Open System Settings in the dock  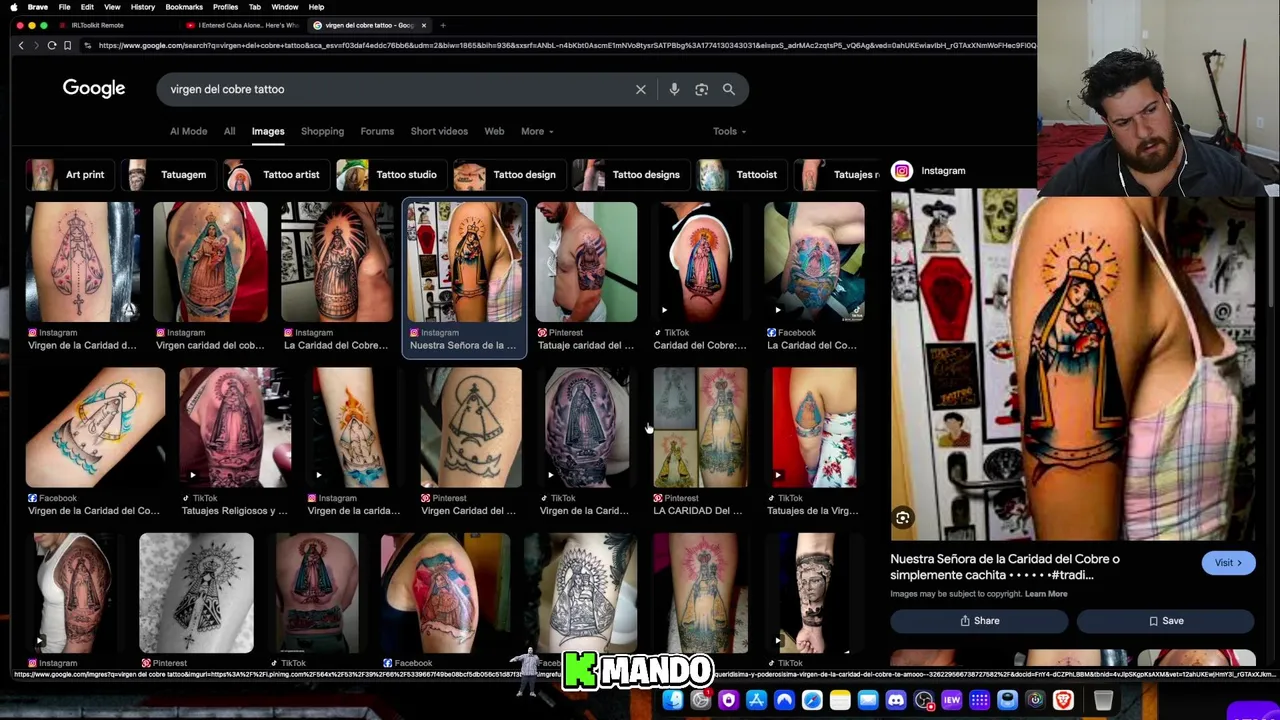(x=700, y=701)
